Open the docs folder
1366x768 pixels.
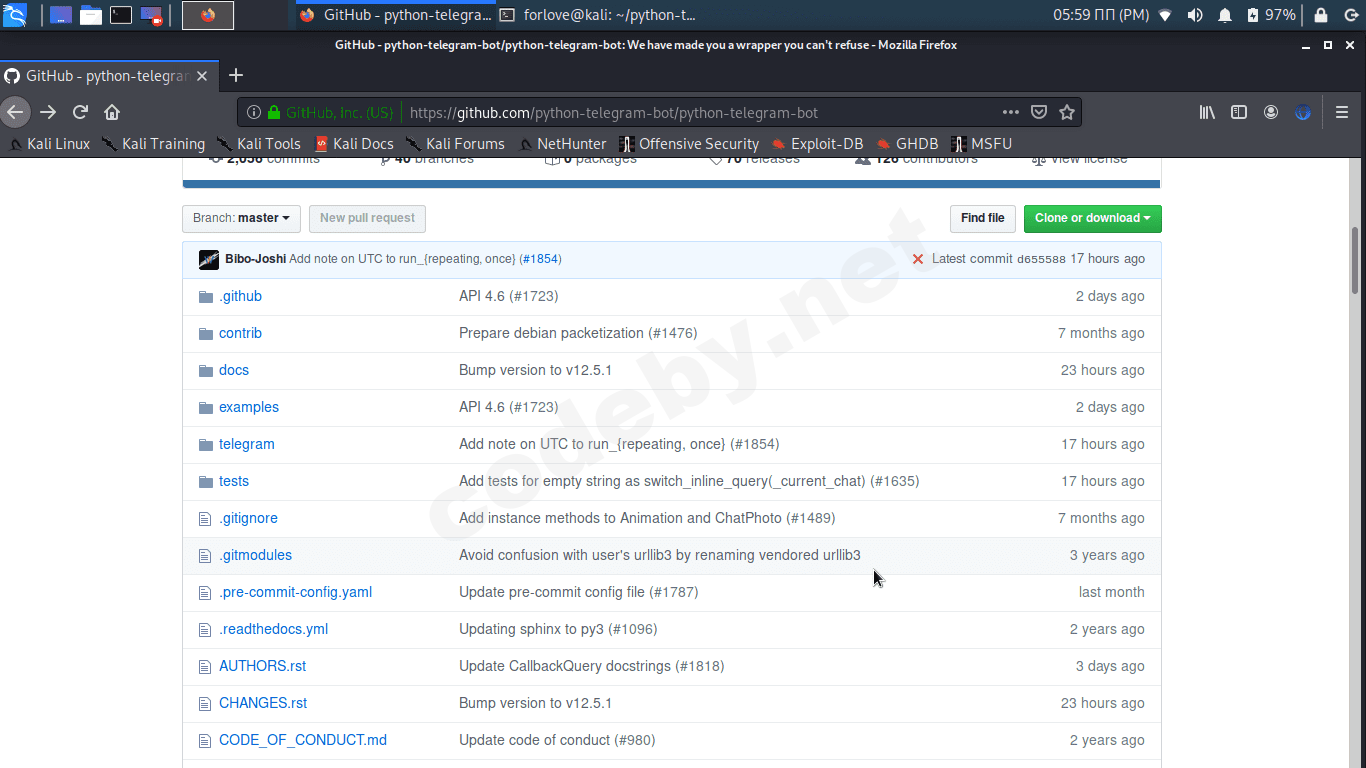pyautogui.click(x=234, y=370)
